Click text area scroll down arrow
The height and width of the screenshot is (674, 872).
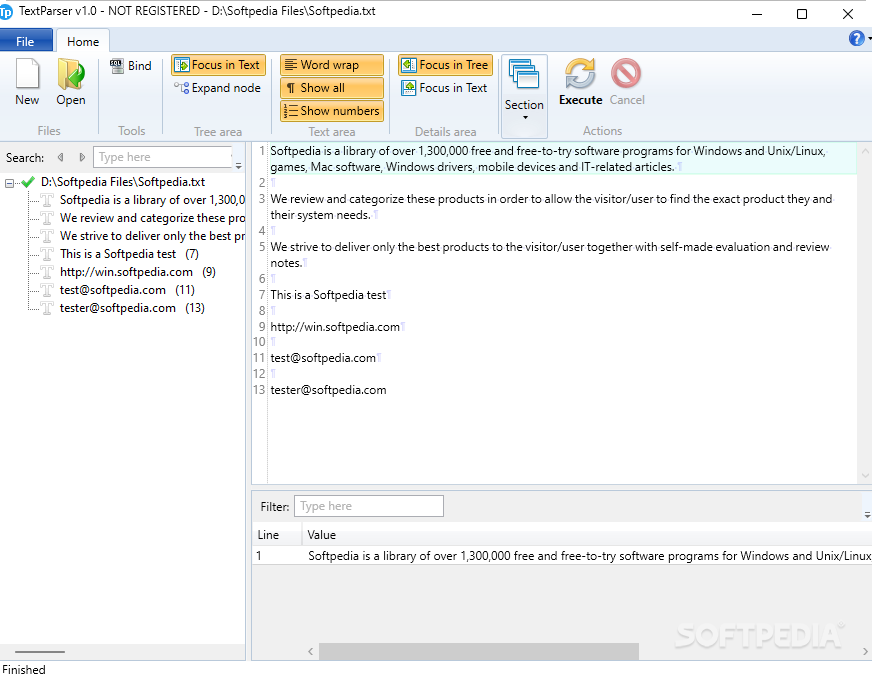(865, 475)
